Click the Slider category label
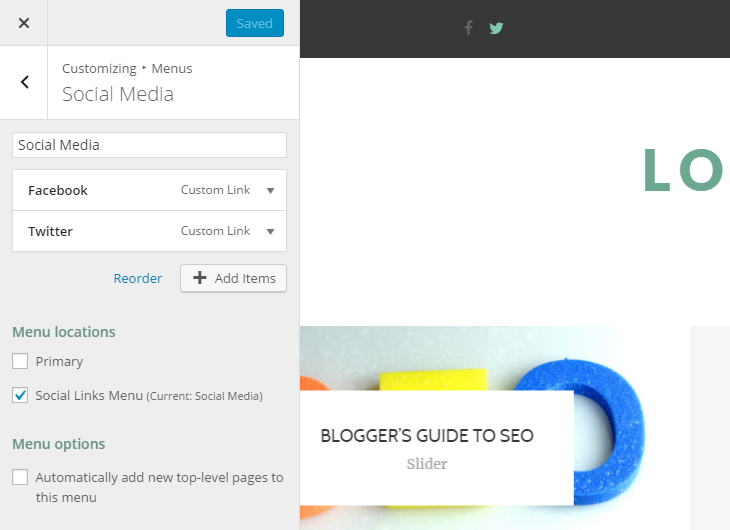The width and height of the screenshot is (730, 530). pyautogui.click(x=427, y=464)
